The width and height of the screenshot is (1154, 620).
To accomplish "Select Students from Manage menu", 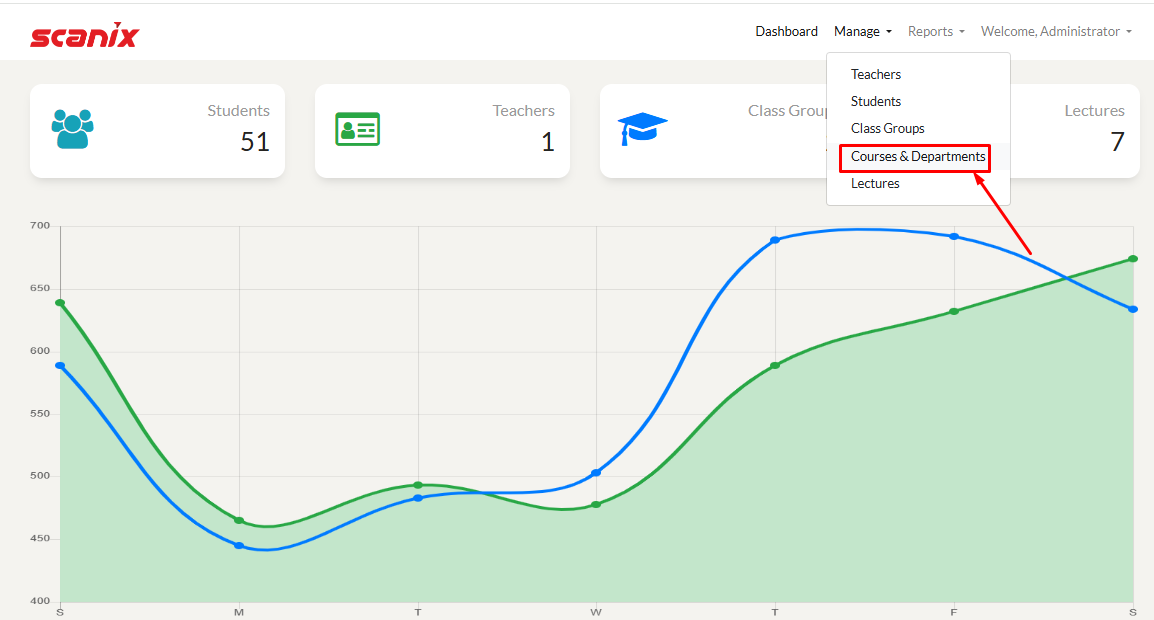I will (x=876, y=101).
